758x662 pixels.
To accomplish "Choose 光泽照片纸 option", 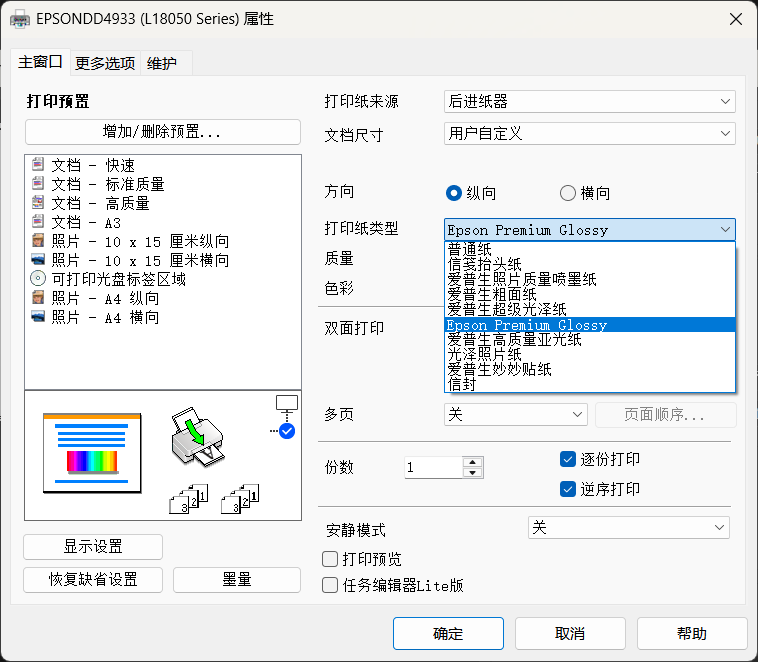I will coord(590,354).
